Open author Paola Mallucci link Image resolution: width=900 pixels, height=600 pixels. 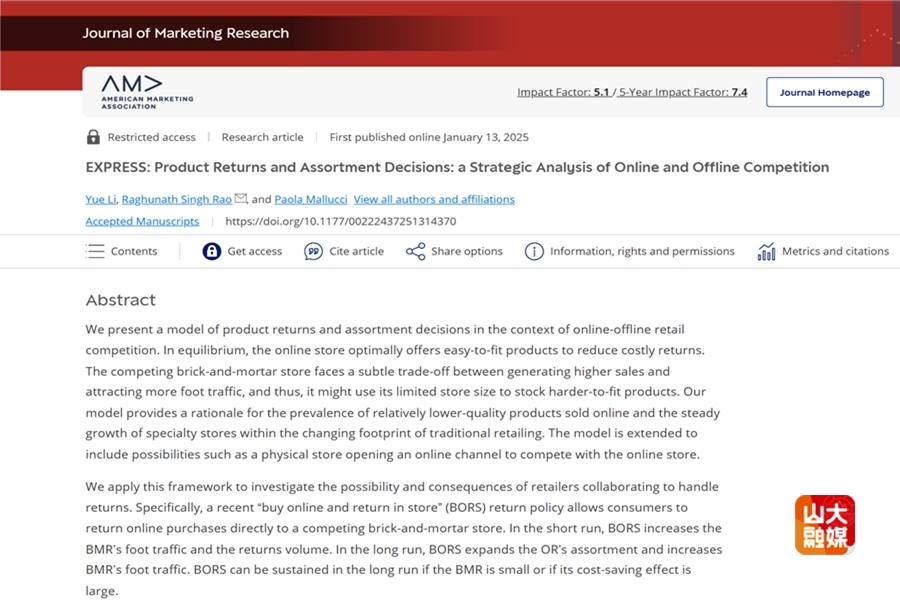(311, 199)
